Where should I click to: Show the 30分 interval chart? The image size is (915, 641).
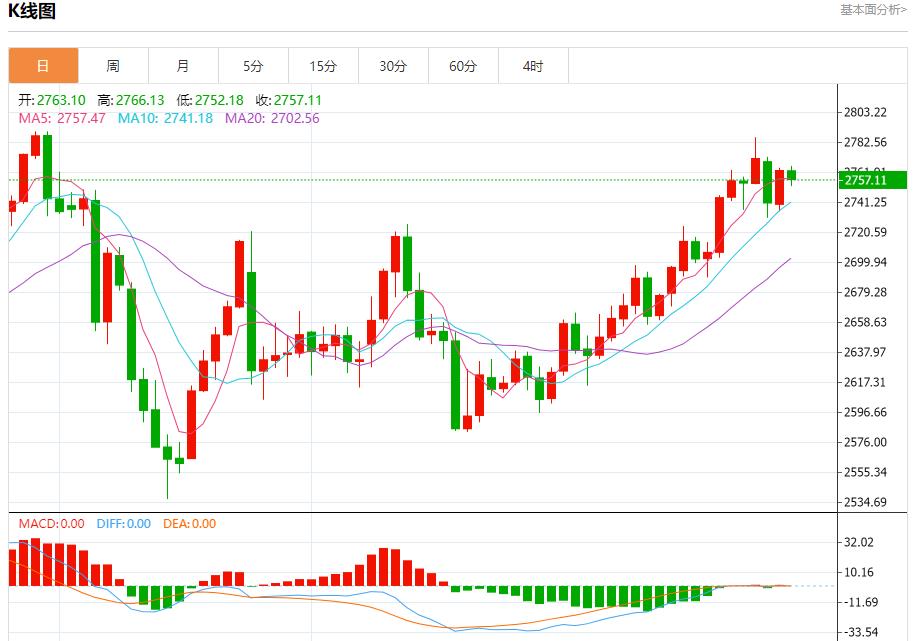(x=393, y=66)
